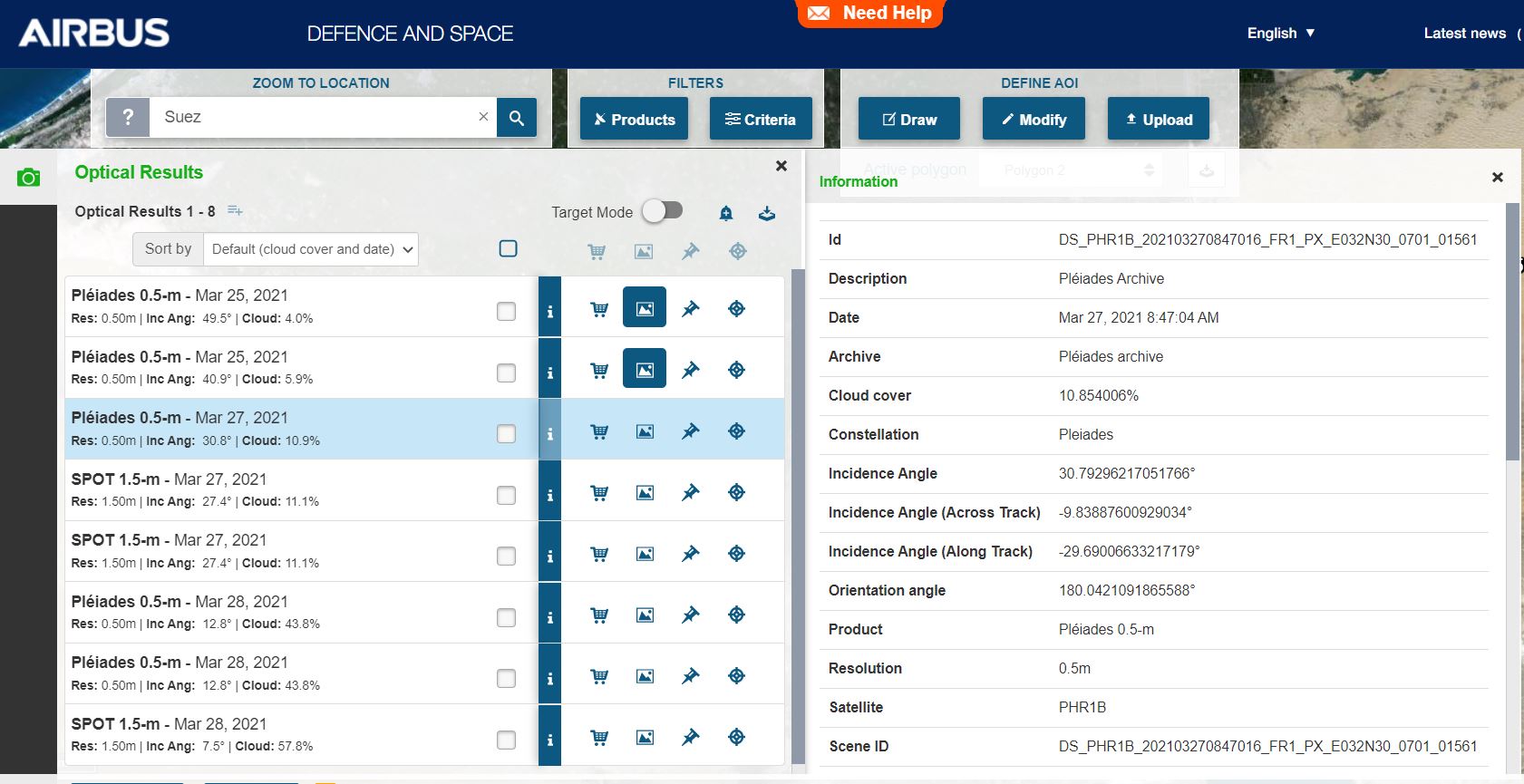Click Modify AOI button
1524x784 pixels.
(x=1034, y=119)
